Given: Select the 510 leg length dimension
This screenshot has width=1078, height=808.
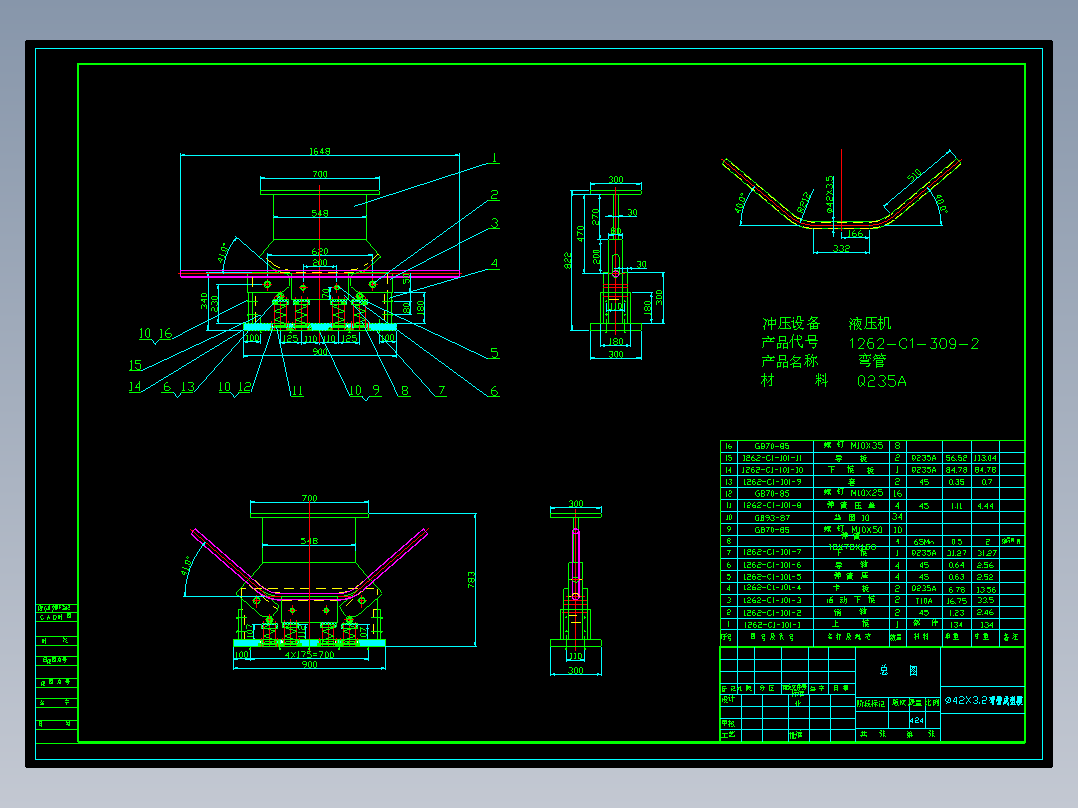Looking at the screenshot, I should pos(914,176).
